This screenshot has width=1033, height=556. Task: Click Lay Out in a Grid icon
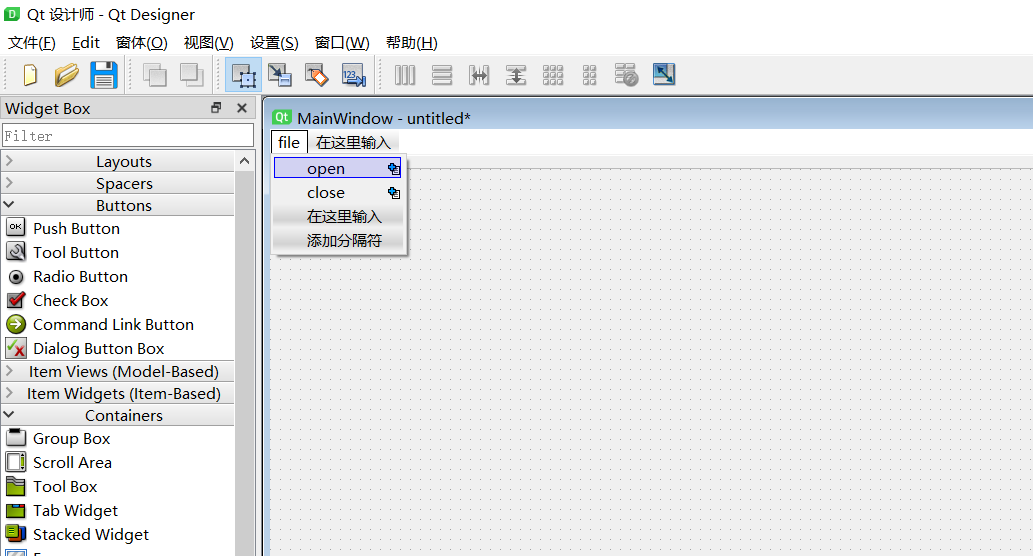pos(553,75)
